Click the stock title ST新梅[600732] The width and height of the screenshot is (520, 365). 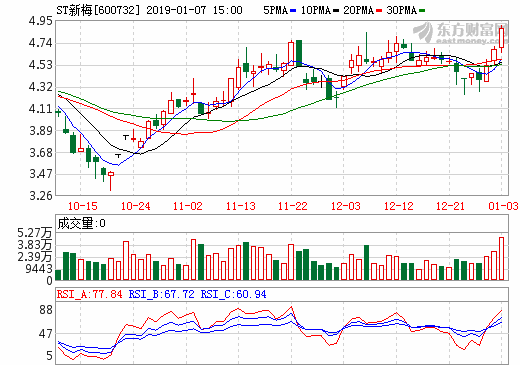[x=98, y=10]
